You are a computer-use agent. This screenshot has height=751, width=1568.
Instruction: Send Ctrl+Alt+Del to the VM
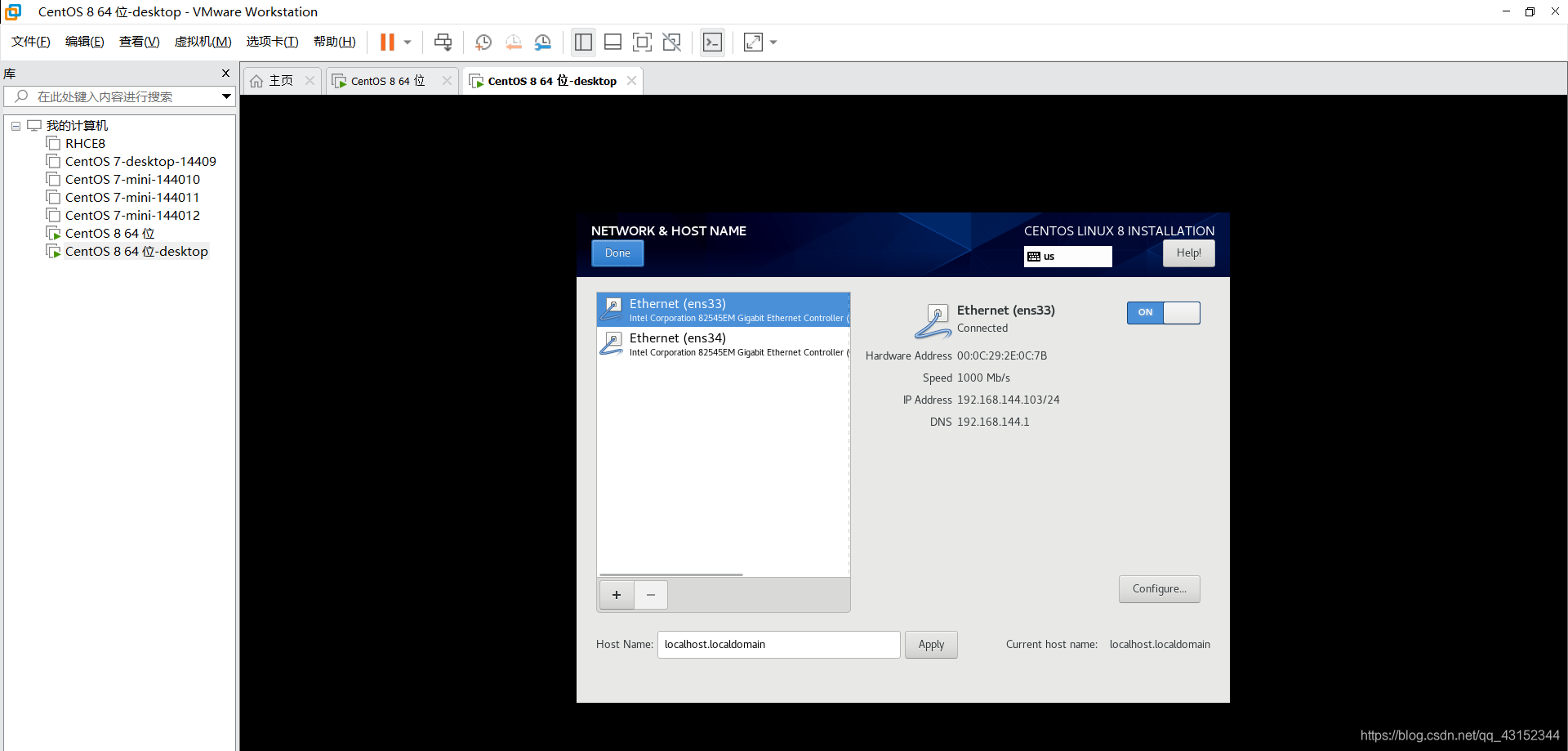tap(443, 42)
